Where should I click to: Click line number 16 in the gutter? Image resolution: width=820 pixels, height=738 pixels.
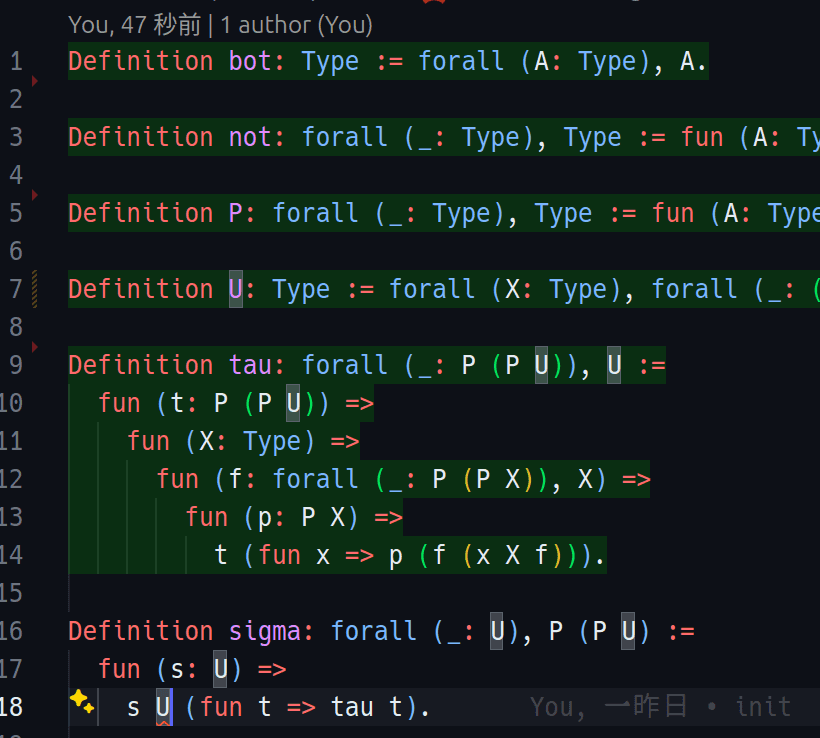(11, 631)
